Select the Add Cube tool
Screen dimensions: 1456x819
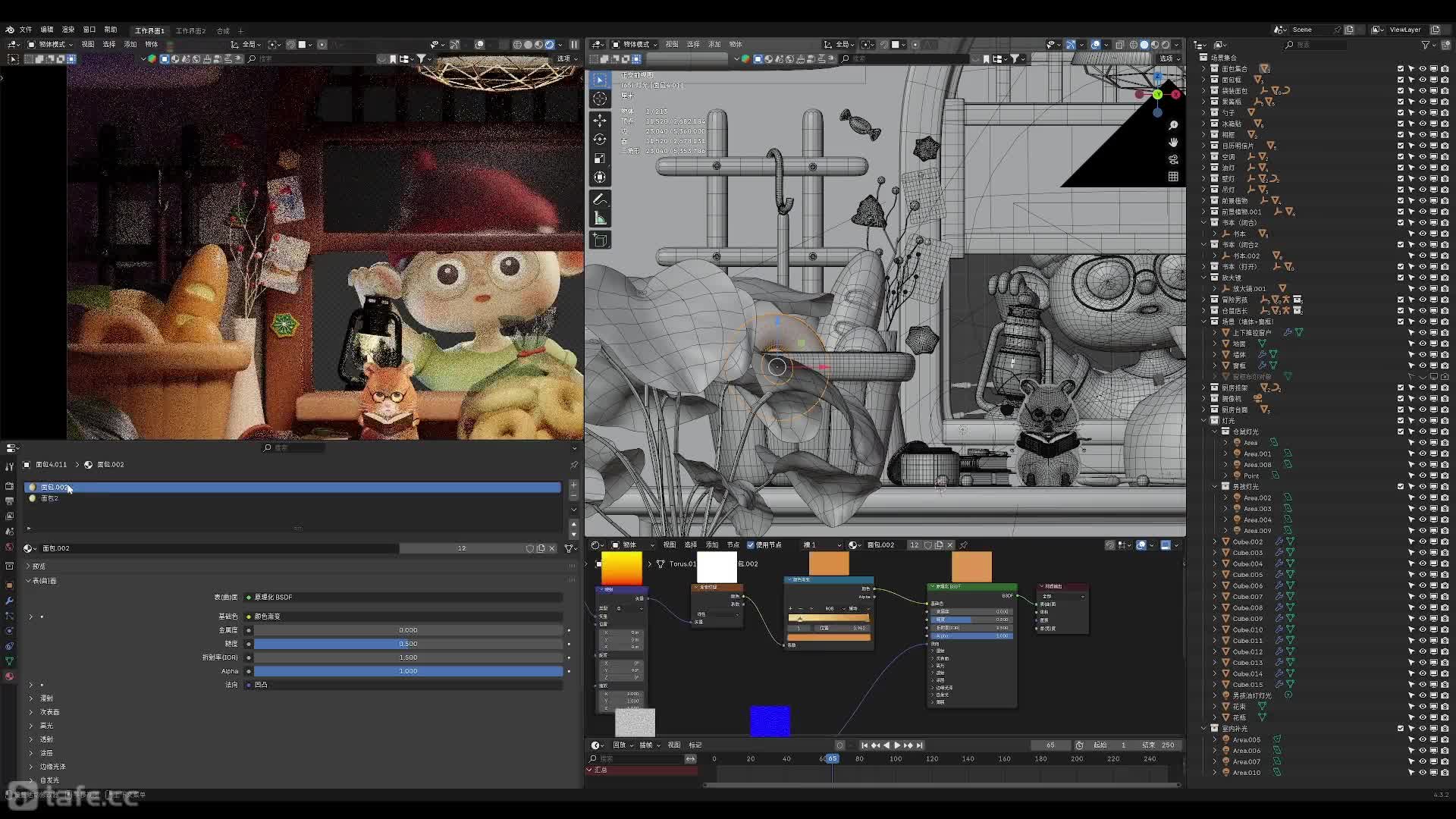[600, 240]
